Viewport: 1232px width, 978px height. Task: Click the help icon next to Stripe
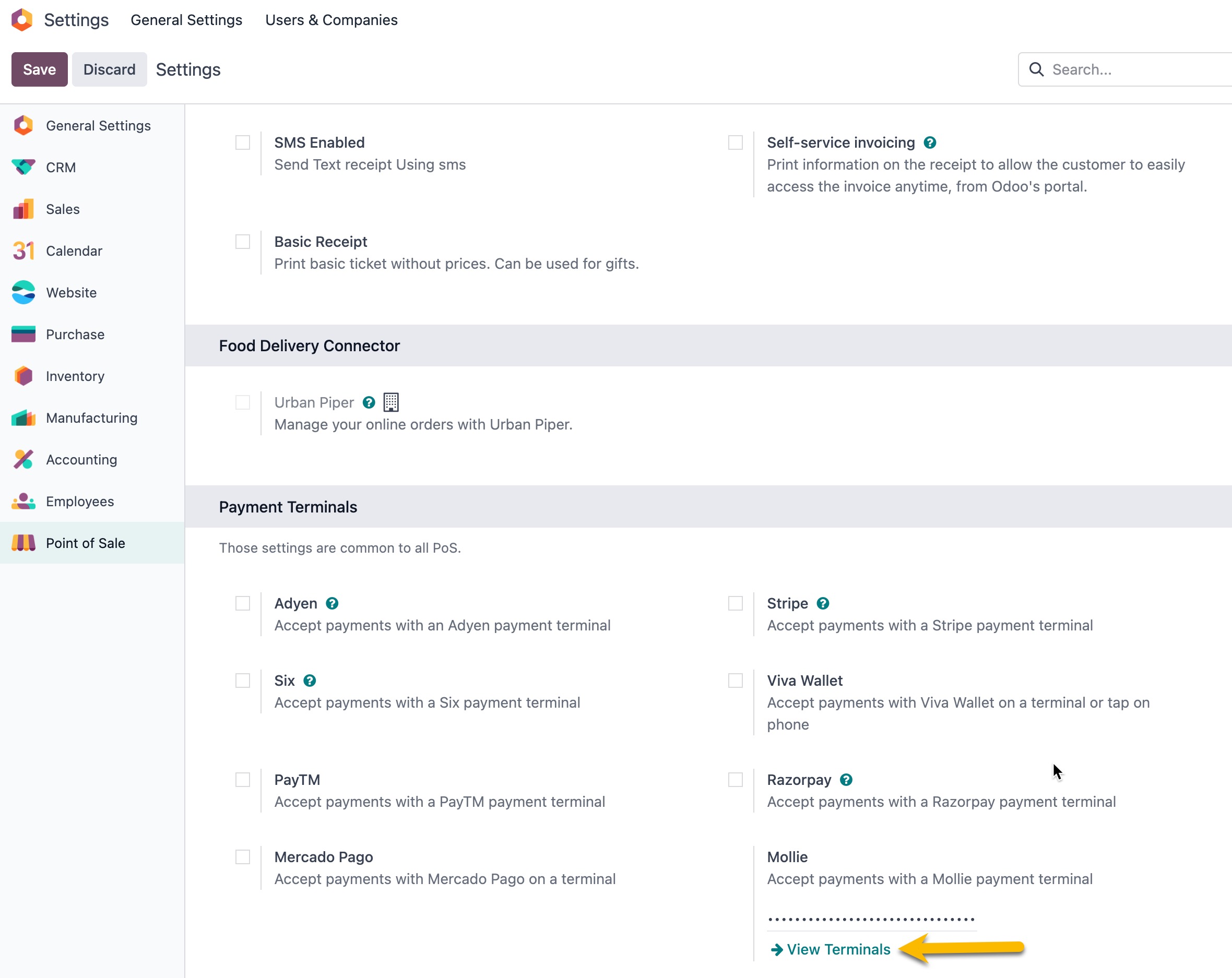point(823,603)
